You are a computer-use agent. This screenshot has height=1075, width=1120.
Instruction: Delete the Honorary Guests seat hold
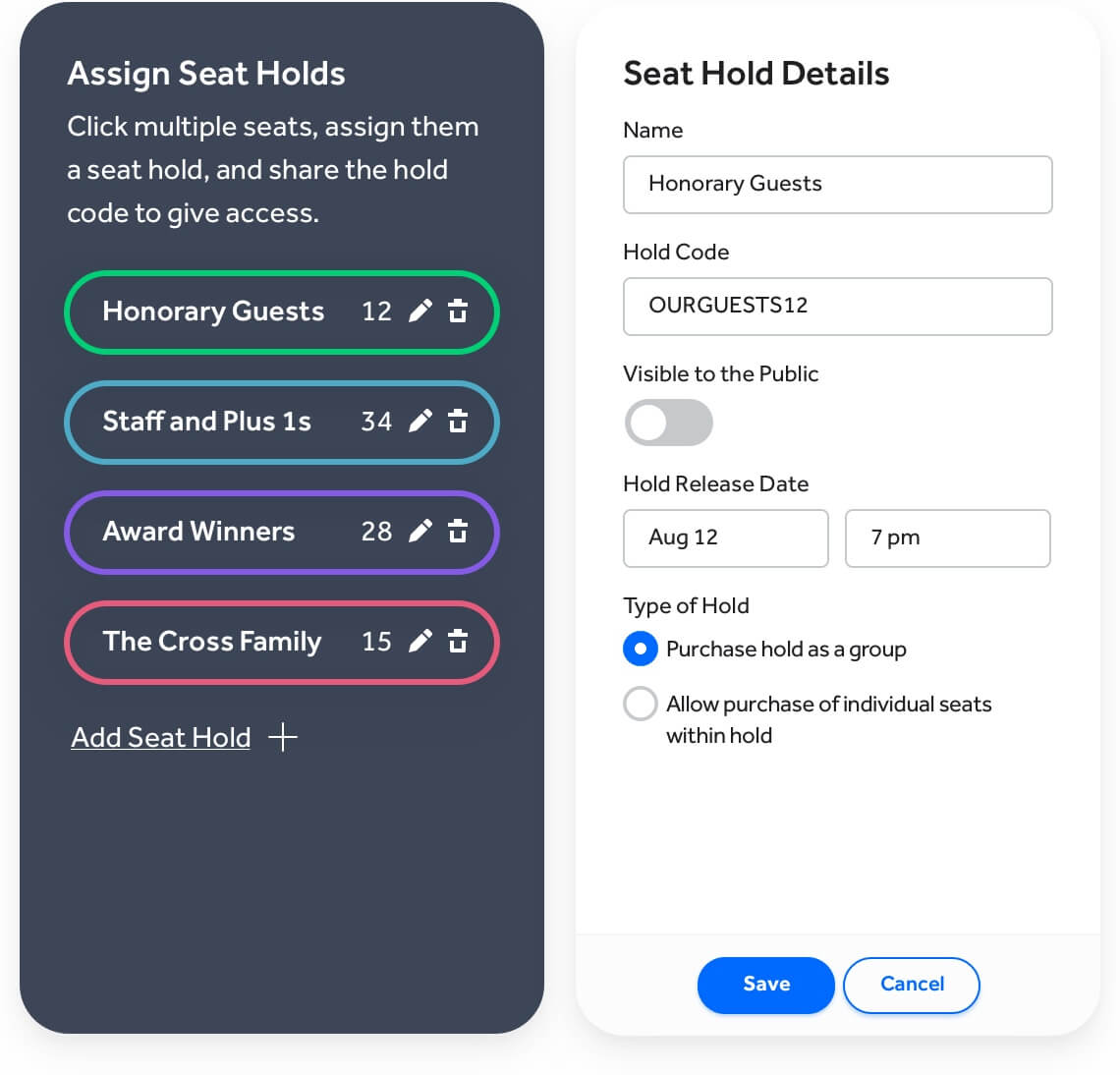tap(458, 311)
